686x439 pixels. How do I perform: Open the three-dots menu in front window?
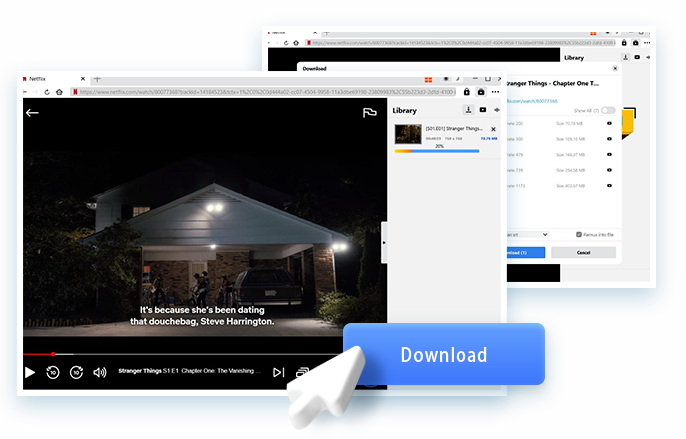coord(495,92)
